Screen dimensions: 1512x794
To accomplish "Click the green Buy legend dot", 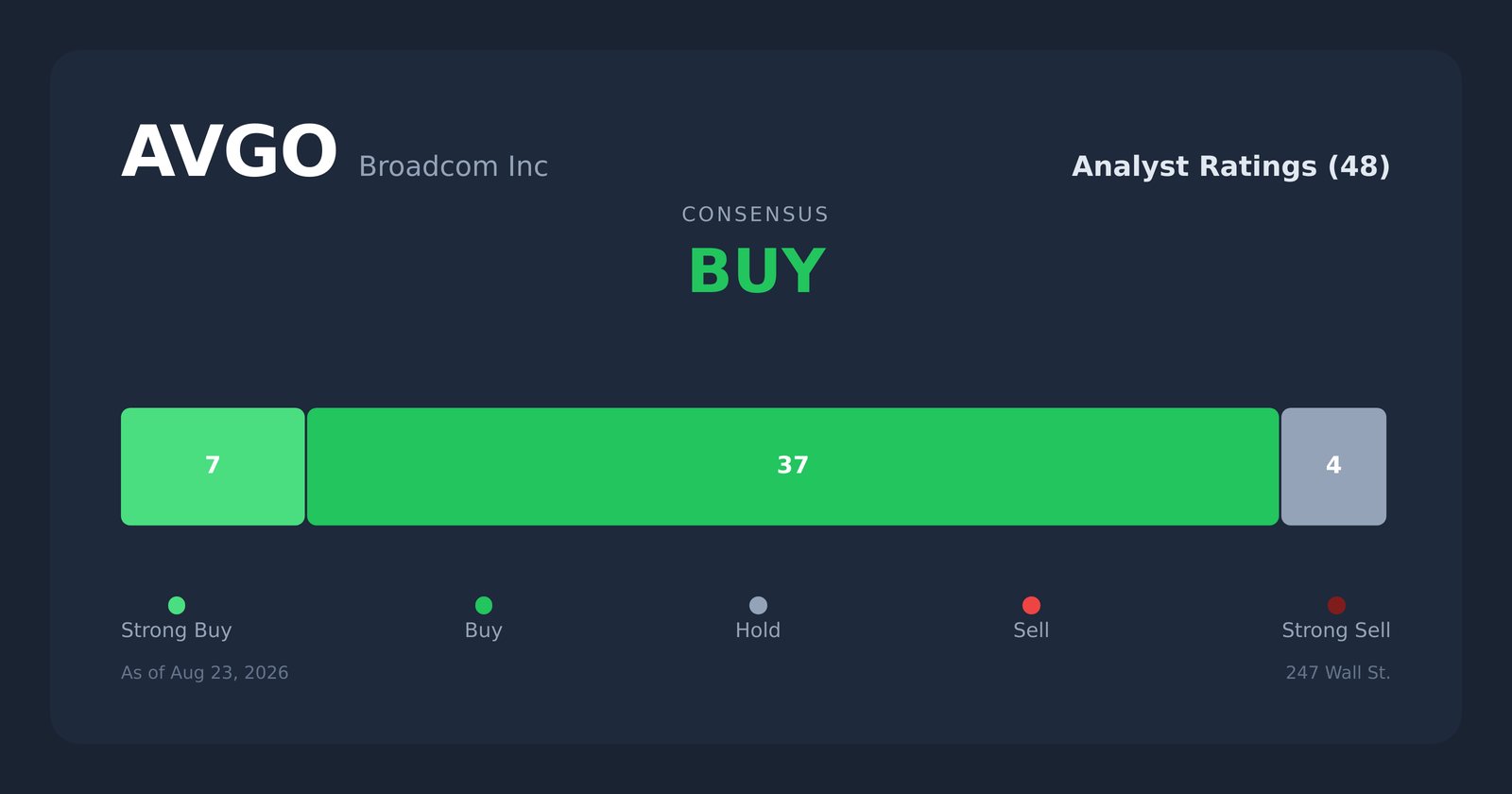I will tap(484, 605).
